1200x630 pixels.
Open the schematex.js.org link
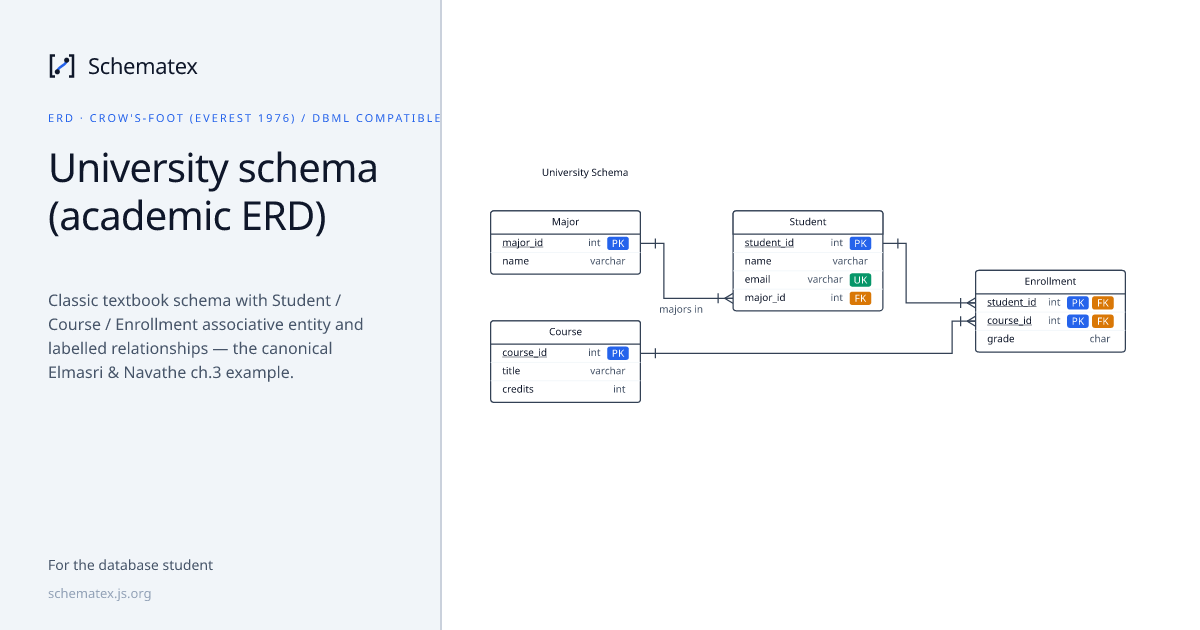(100, 593)
